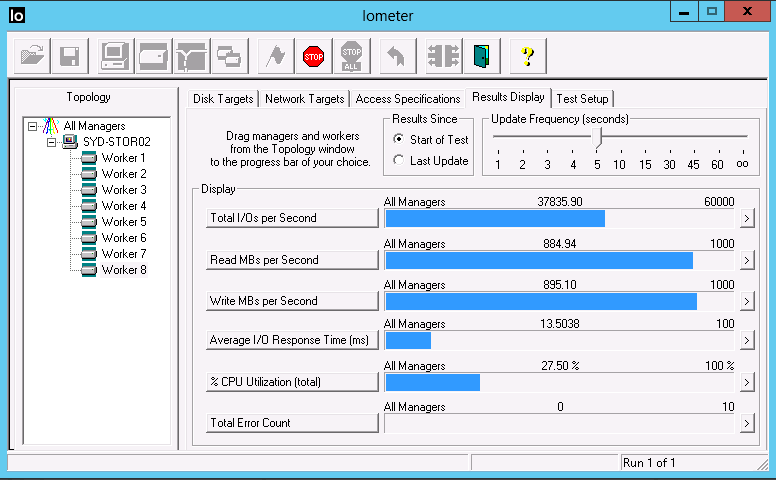776x480 pixels.
Task: Open arrow next to Response Time bar
Action: coord(747,340)
